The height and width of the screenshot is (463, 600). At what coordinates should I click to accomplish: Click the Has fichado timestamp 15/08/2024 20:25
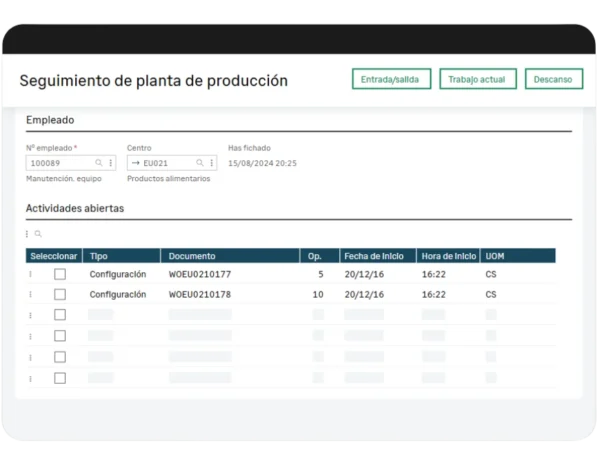(x=262, y=163)
